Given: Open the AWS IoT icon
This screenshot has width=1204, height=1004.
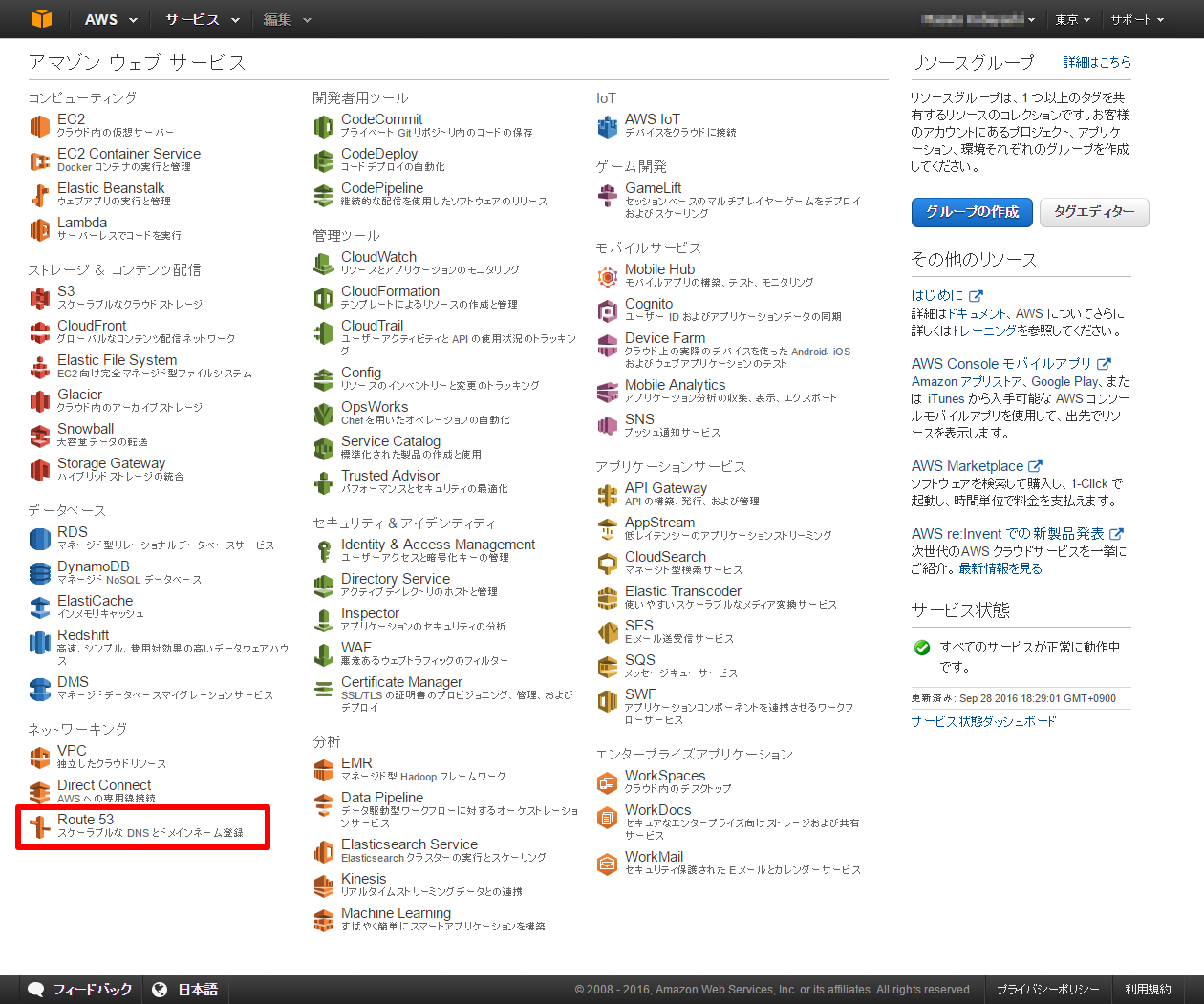Looking at the screenshot, I should [x=608, y=126].
